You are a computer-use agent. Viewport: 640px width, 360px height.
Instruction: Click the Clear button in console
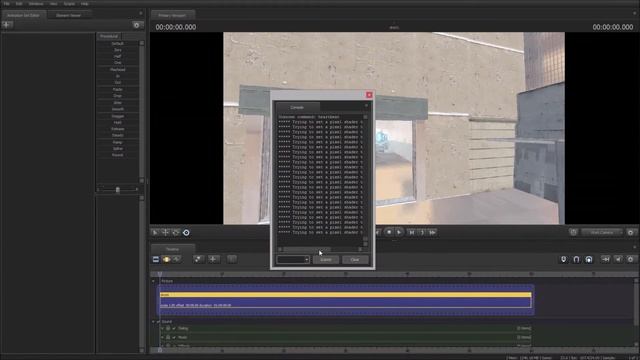(x=355, y=260)
